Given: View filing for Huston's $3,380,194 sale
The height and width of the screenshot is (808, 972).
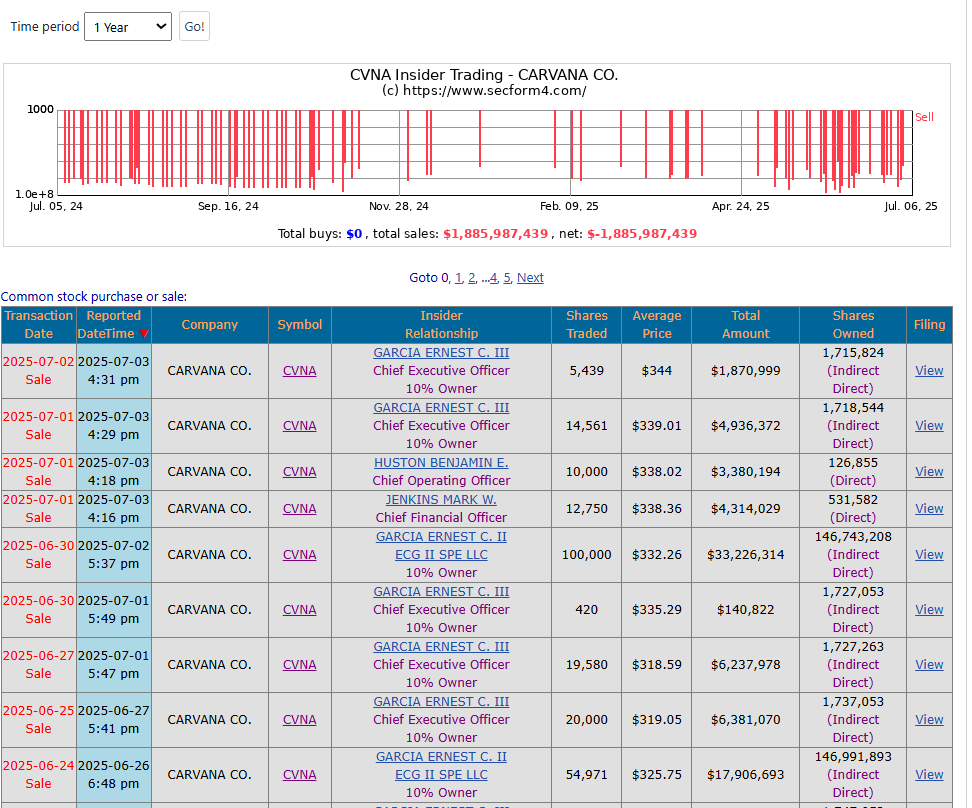Looking at the screenshot, I should tap(929, 472).
